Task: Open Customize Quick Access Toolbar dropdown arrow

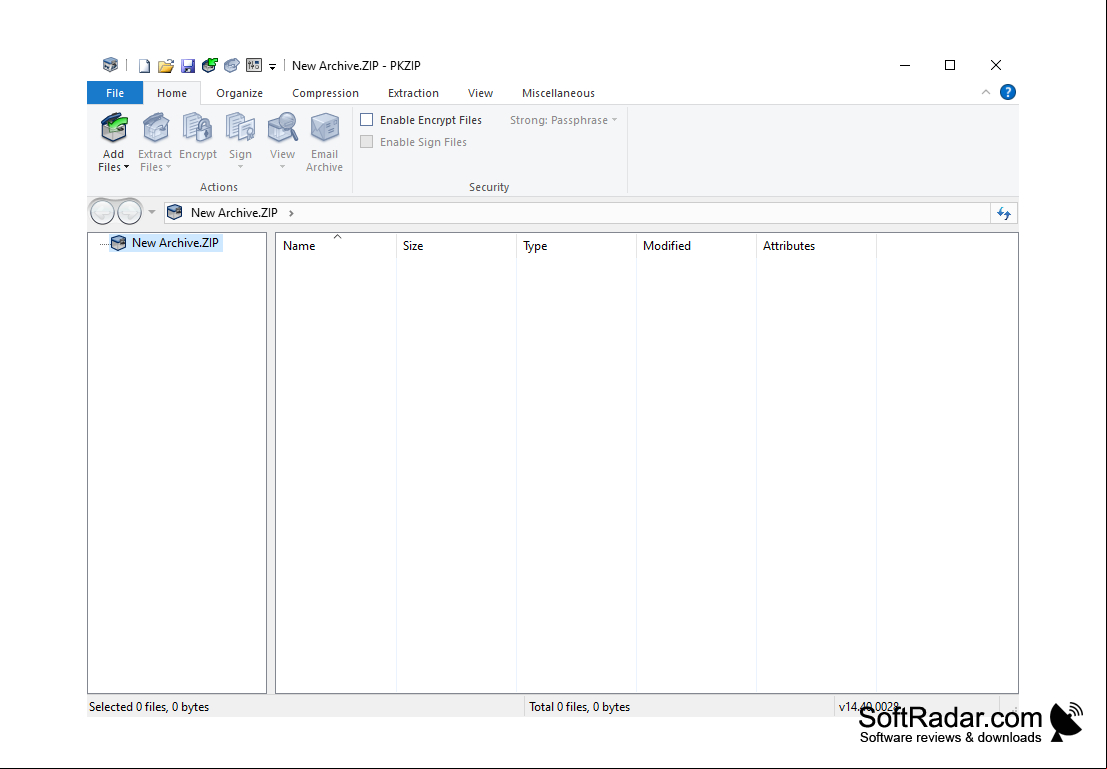Action: pyautogui.click(x=273, y=67)
